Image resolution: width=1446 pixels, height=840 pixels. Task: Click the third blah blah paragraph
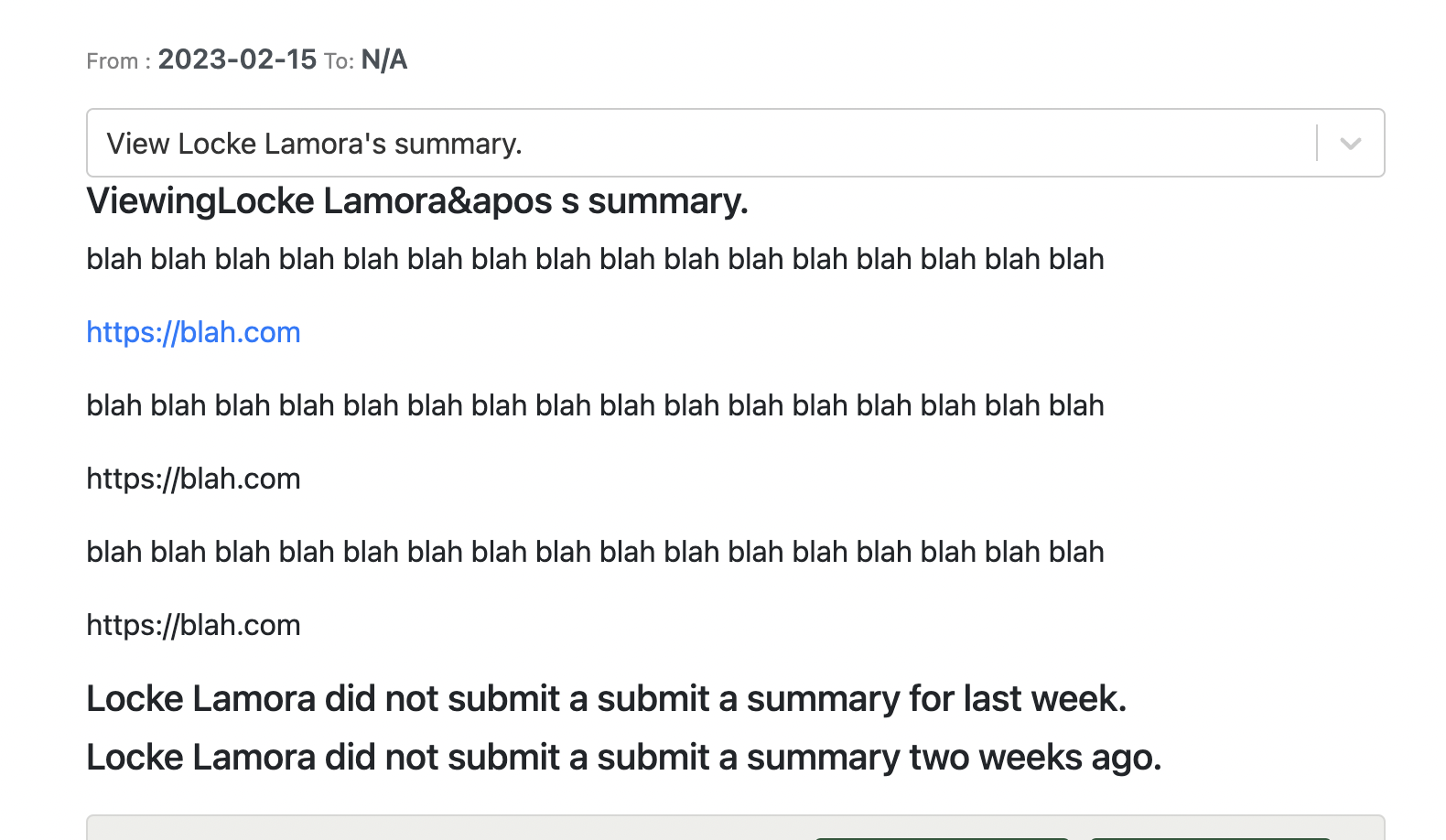[595, 552]
